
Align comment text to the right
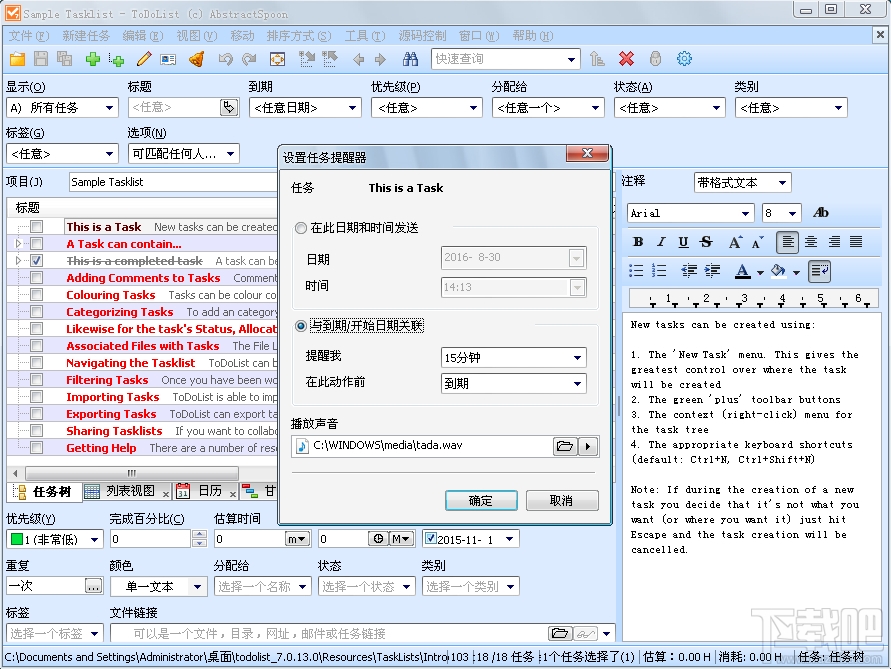point(834,242)
